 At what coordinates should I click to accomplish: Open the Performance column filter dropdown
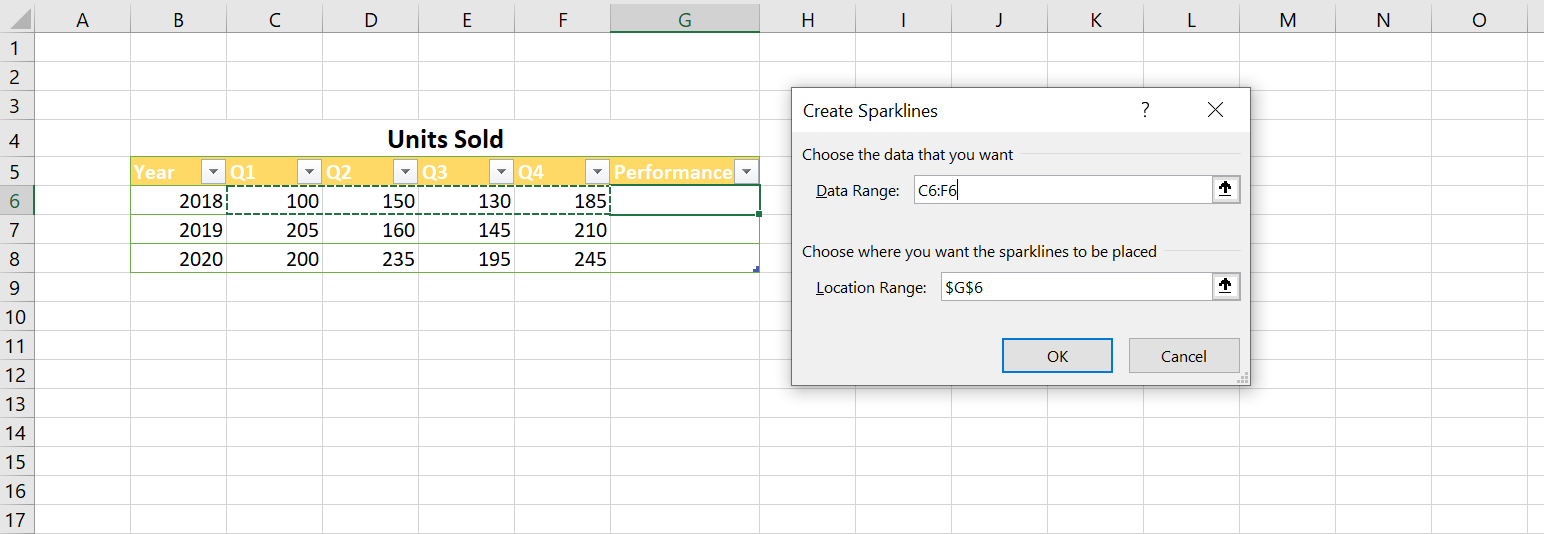coord(746,172)
